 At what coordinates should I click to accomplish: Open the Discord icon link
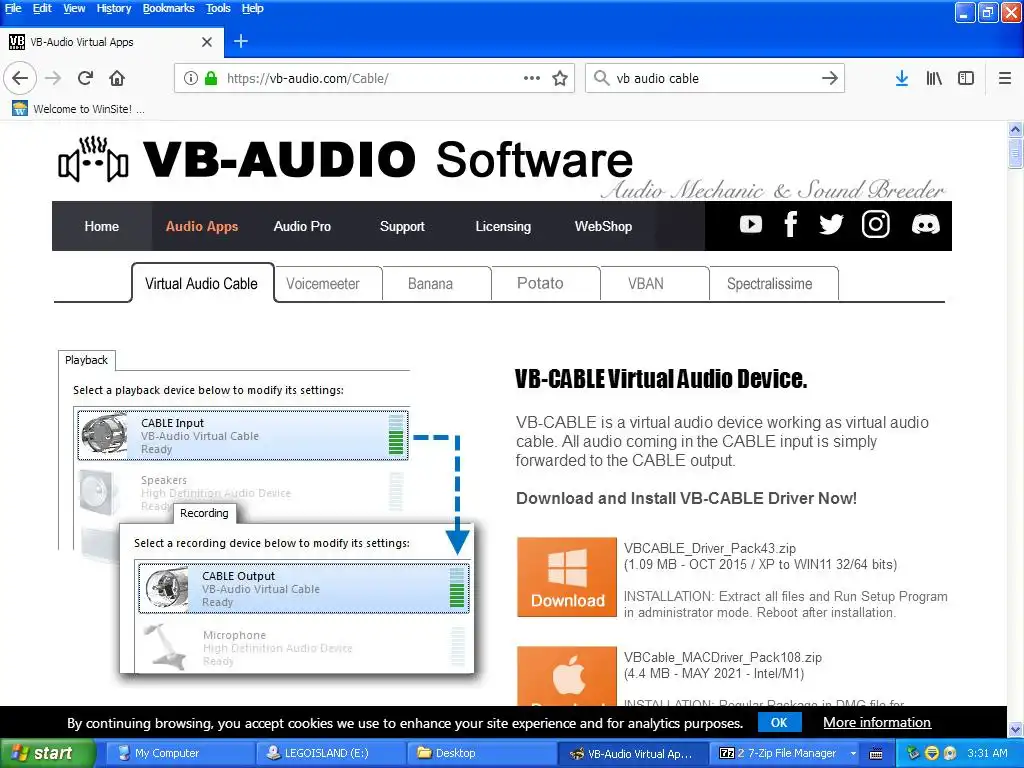(925, 224)
